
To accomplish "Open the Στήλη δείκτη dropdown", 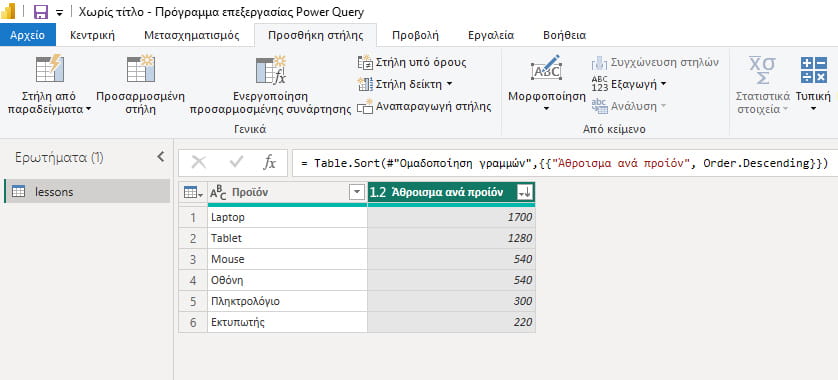I will tap(449, 84).
